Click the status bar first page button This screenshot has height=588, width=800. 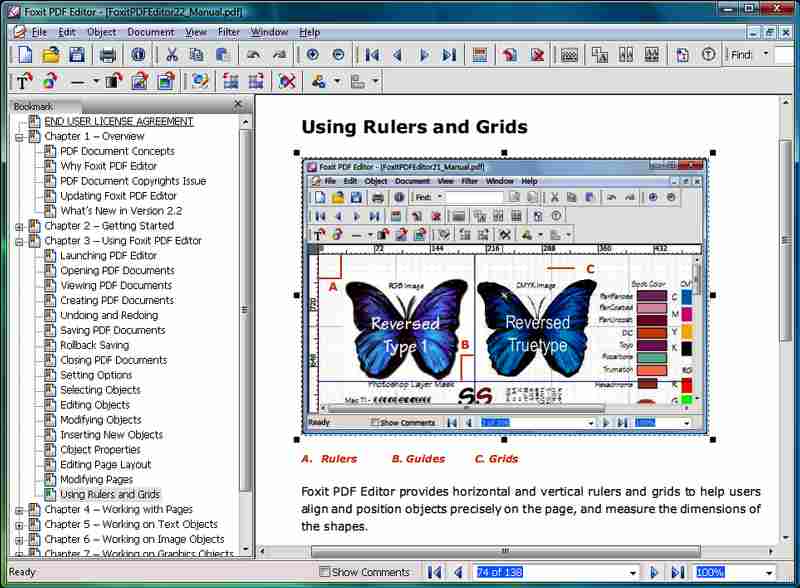point(434,573)
